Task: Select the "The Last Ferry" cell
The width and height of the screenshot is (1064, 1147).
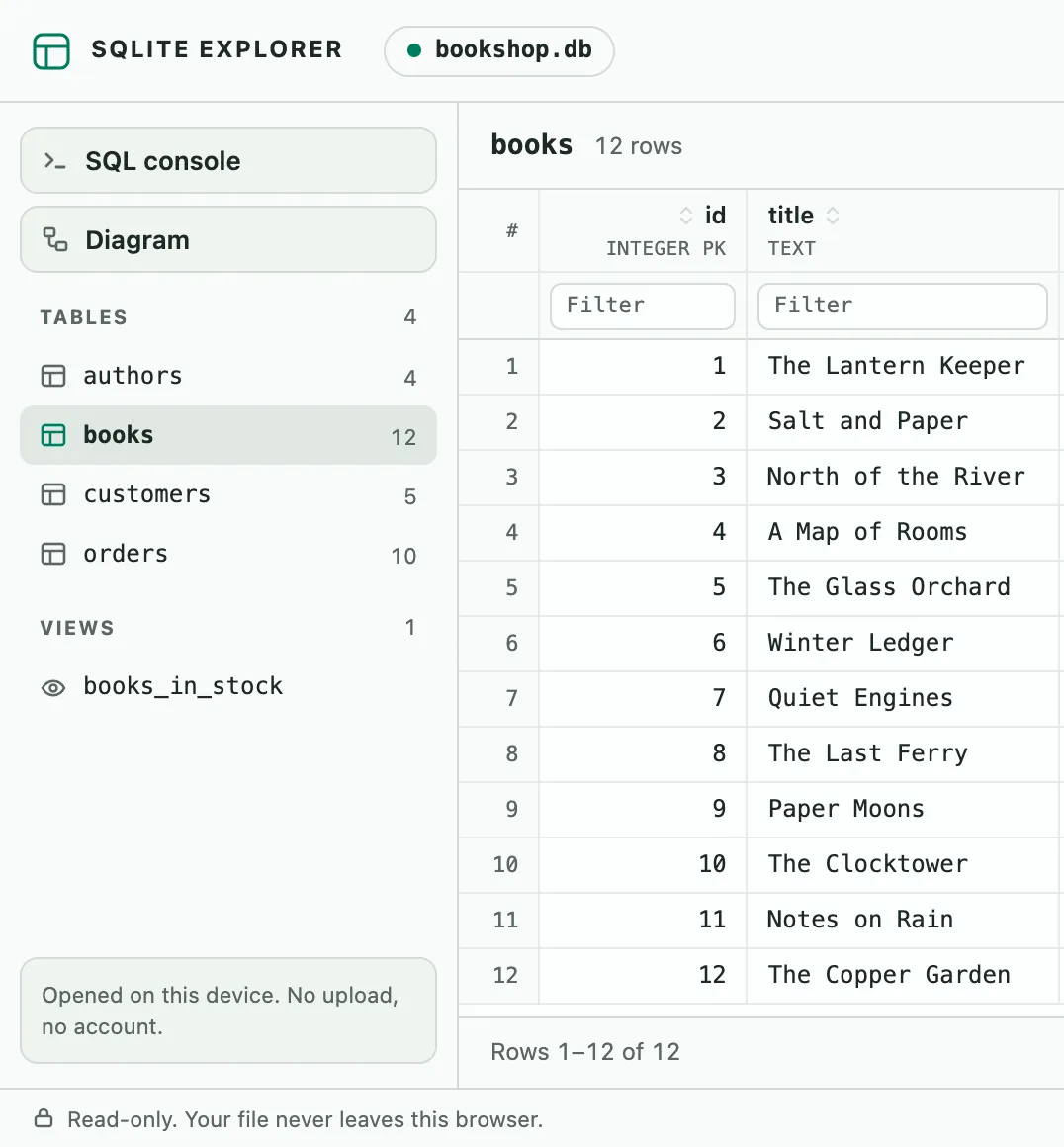Action: coord(905,754)
